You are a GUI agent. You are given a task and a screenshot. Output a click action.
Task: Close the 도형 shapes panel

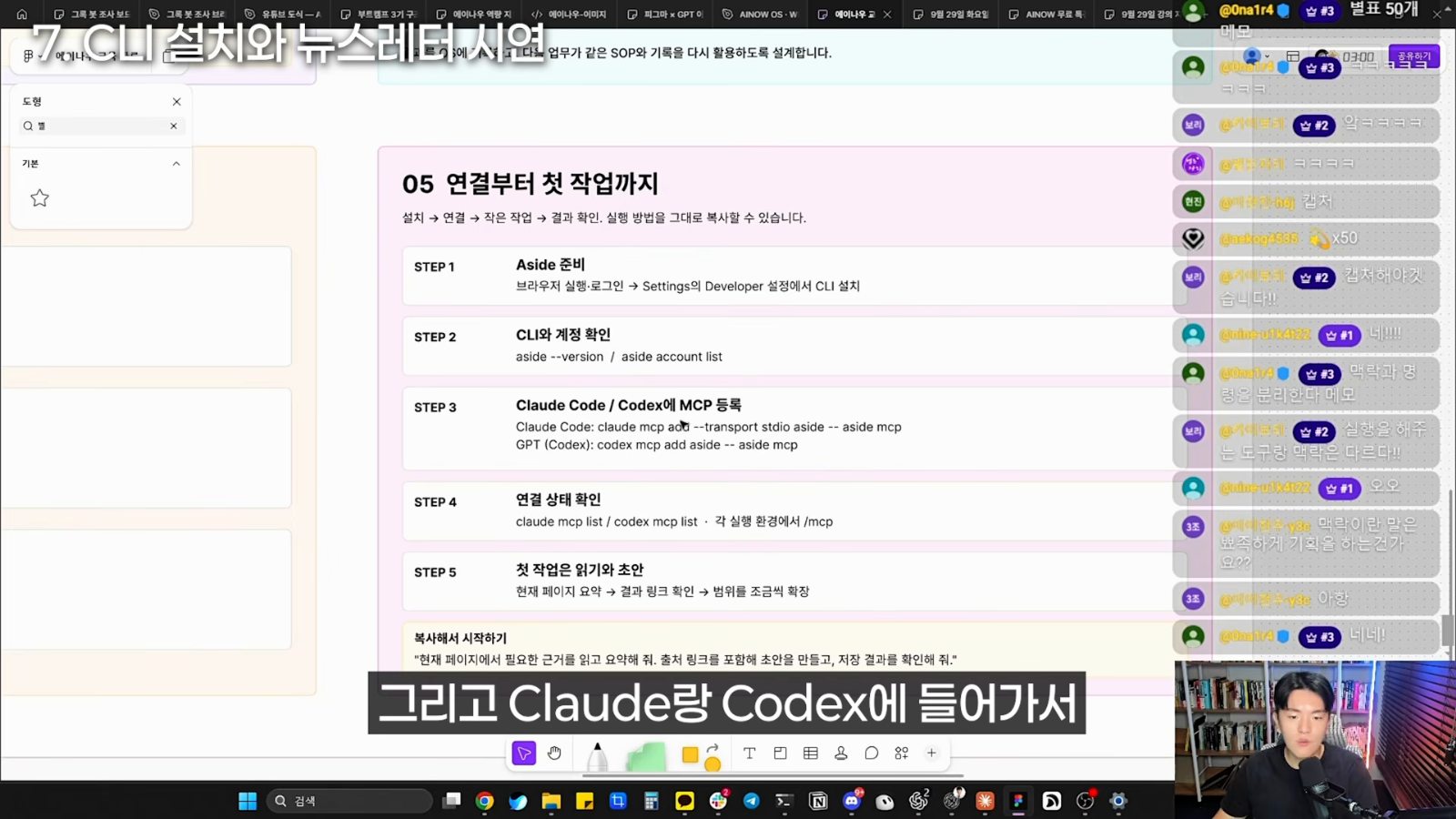(x=177, y=102)
